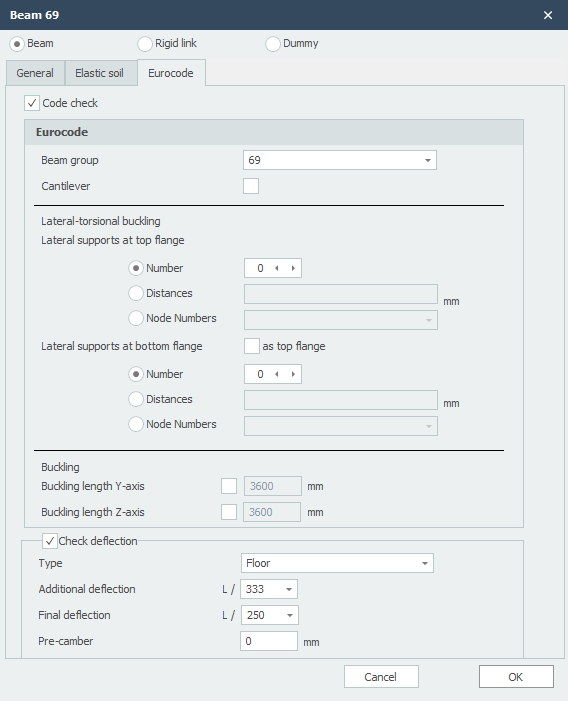Select bottom flange Number radio button

(136, 374)
